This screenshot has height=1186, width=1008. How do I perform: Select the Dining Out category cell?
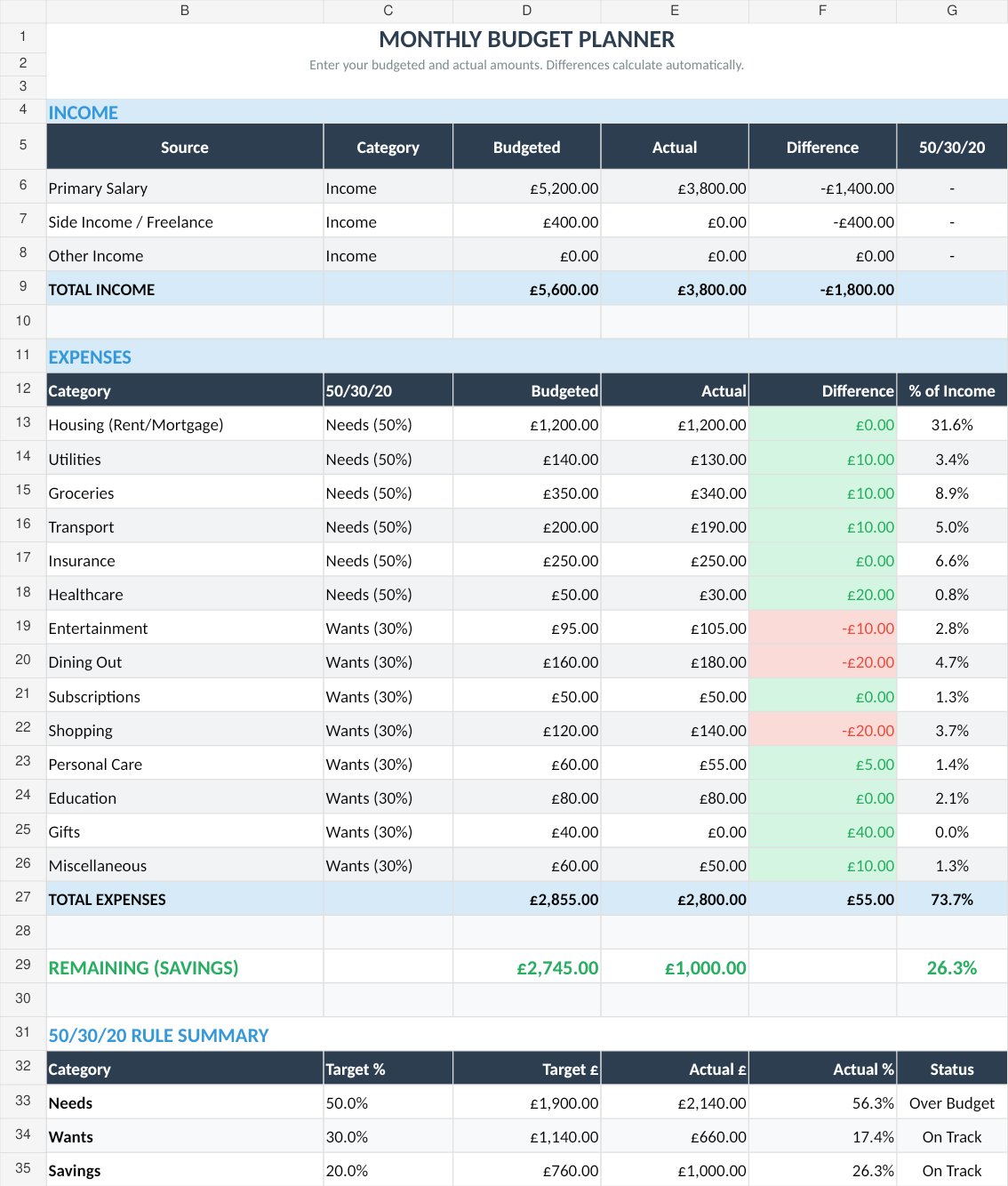click(x=184, y=661)
